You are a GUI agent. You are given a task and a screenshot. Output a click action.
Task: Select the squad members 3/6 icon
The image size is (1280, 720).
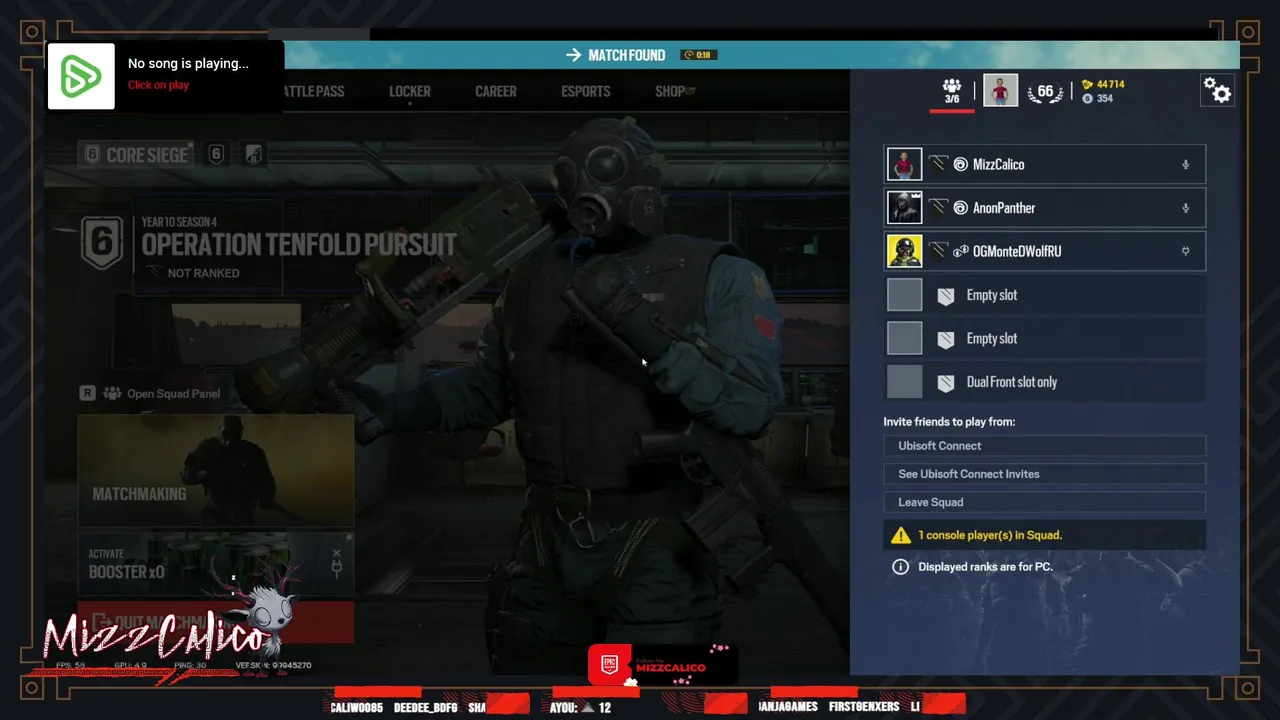952,91
